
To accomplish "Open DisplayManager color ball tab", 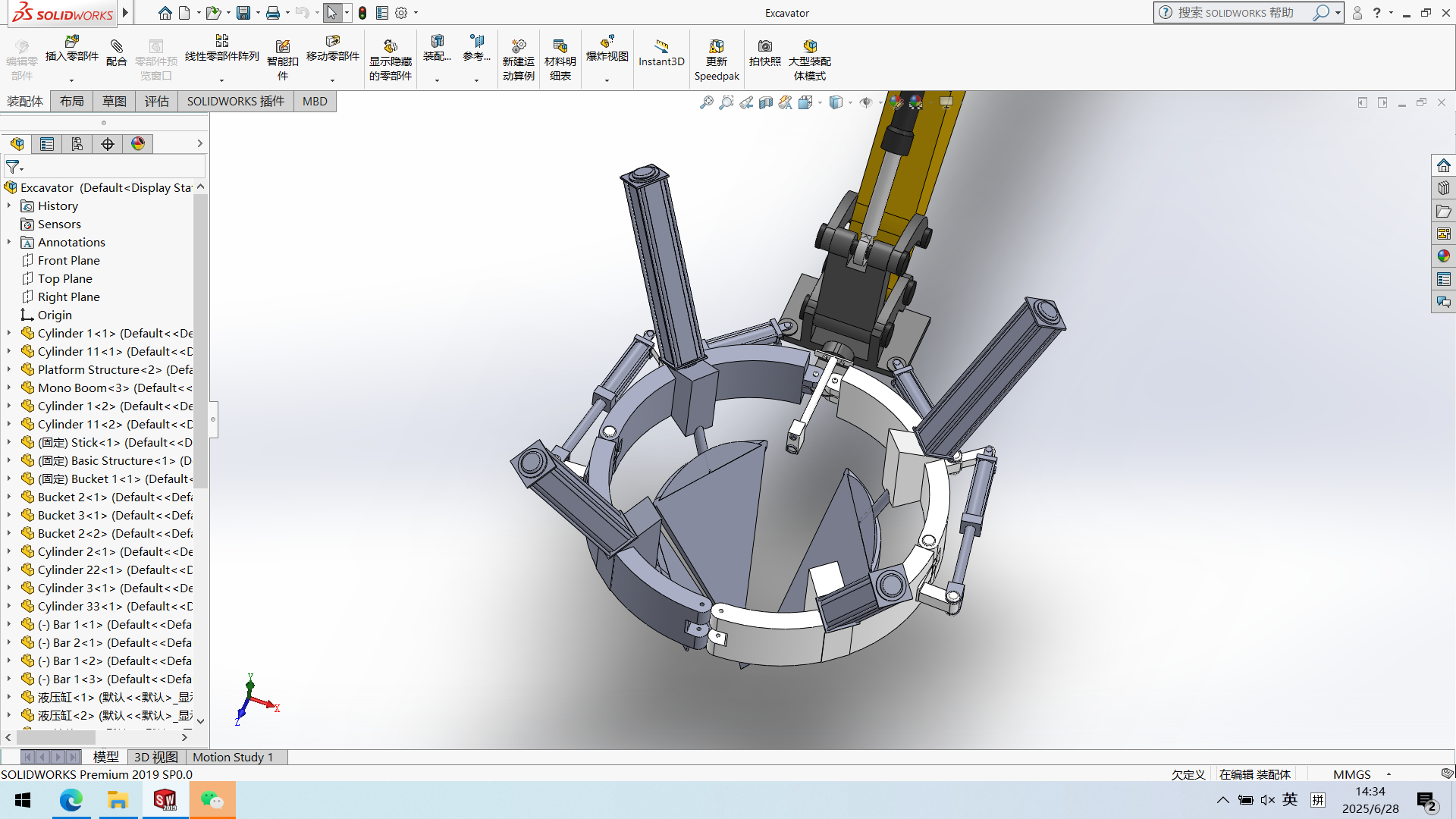I will 138,144.
